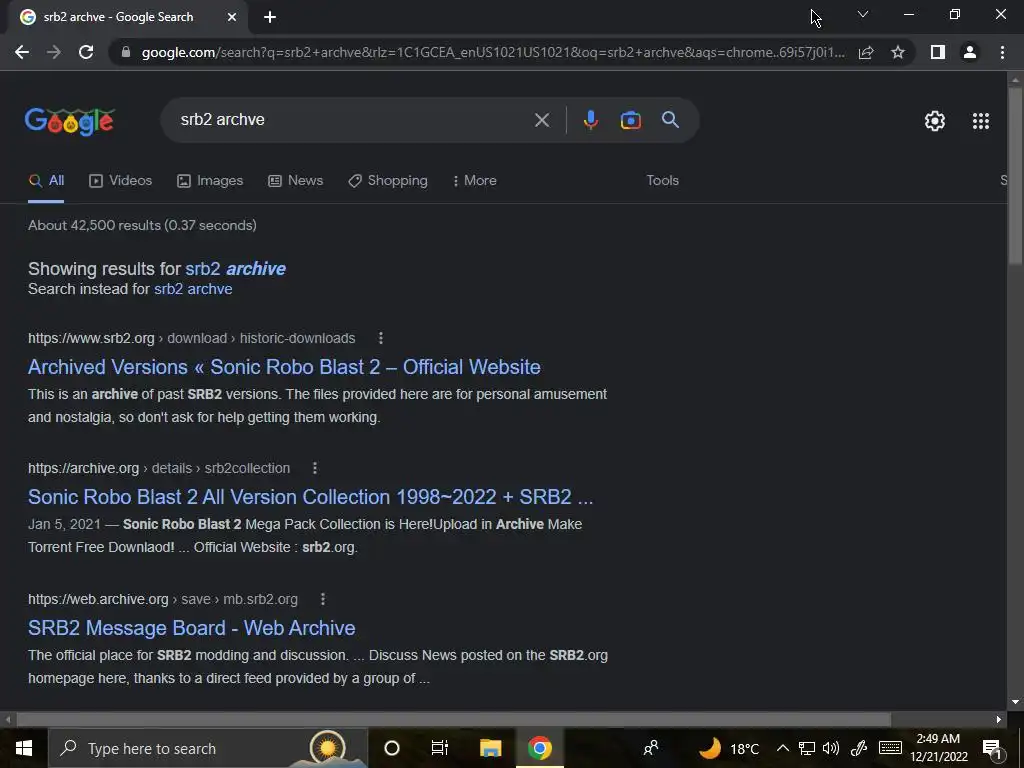Open Cortana circle on the taskbar
Screen dimensions: 1024x768
[392, 748]
